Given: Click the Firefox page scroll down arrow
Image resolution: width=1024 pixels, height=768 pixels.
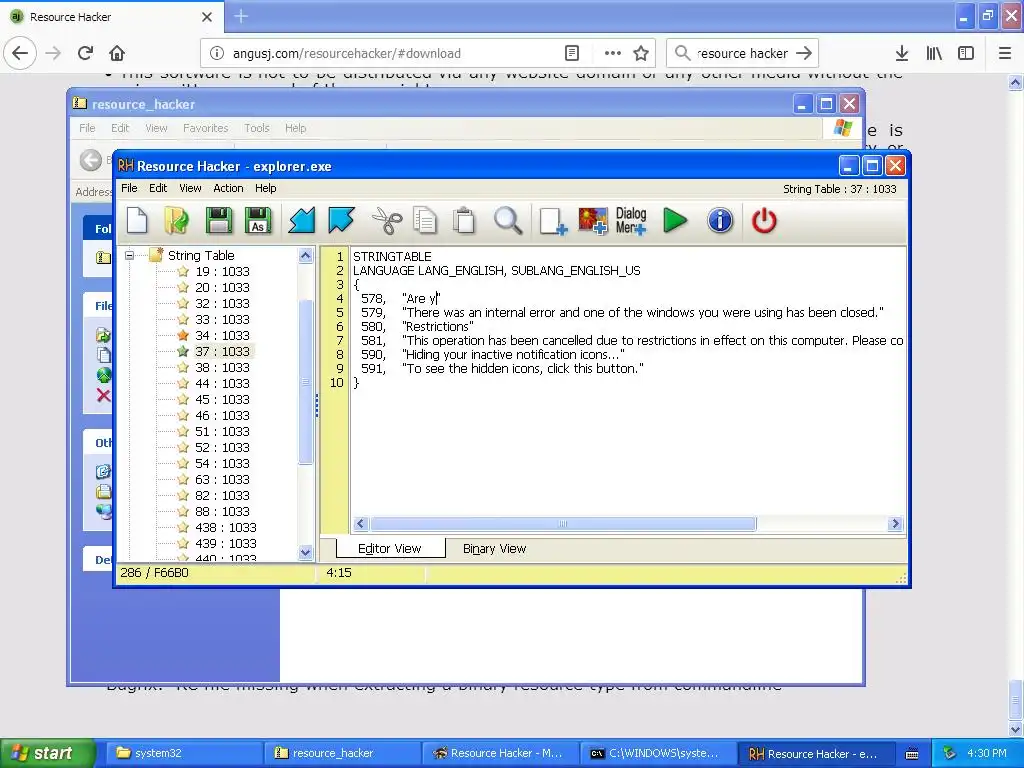Looking at the screenshot, I should click(1016, 729).
